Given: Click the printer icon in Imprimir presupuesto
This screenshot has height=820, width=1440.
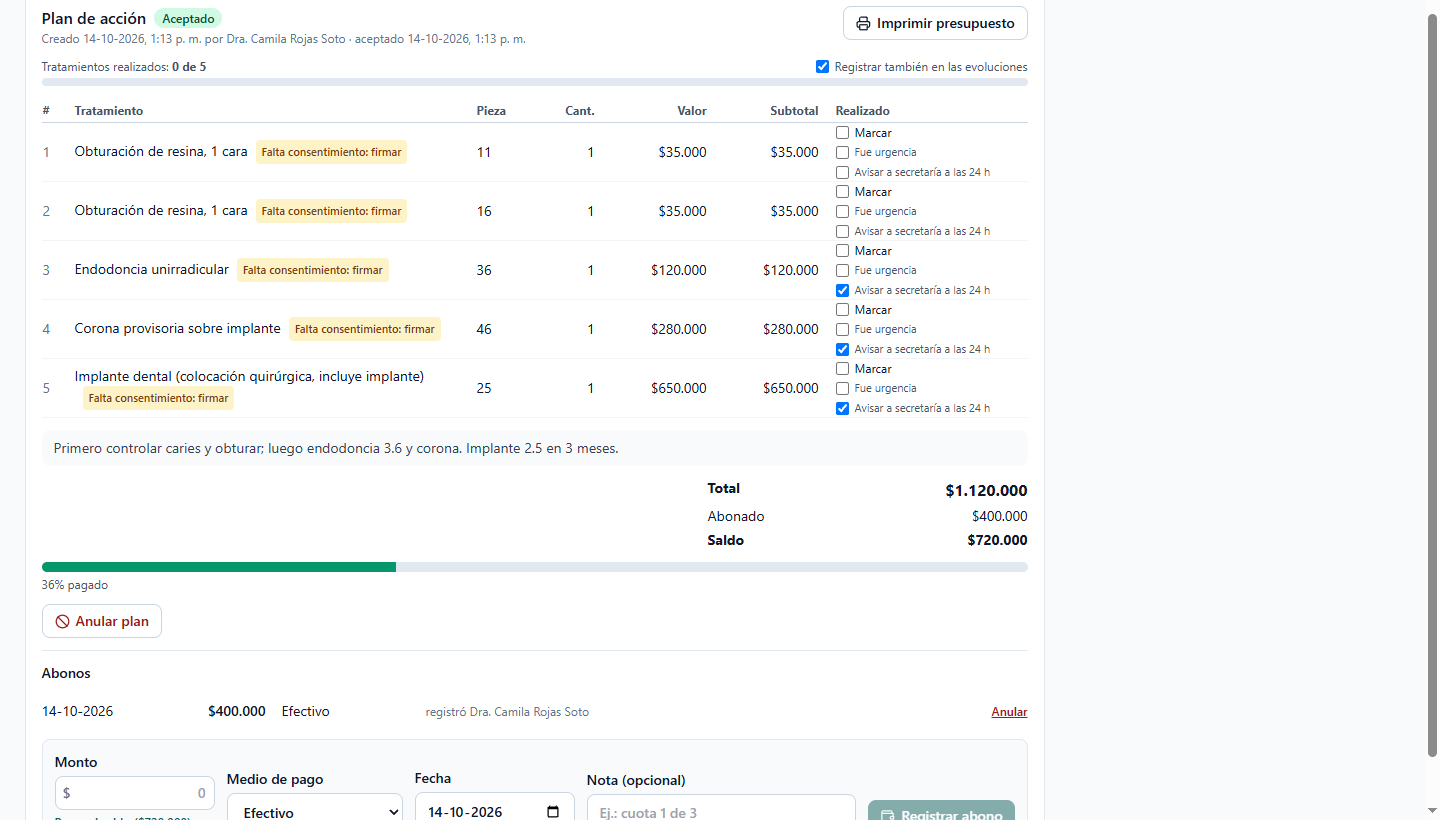Looking at the screenshot, I should point(863,23).
